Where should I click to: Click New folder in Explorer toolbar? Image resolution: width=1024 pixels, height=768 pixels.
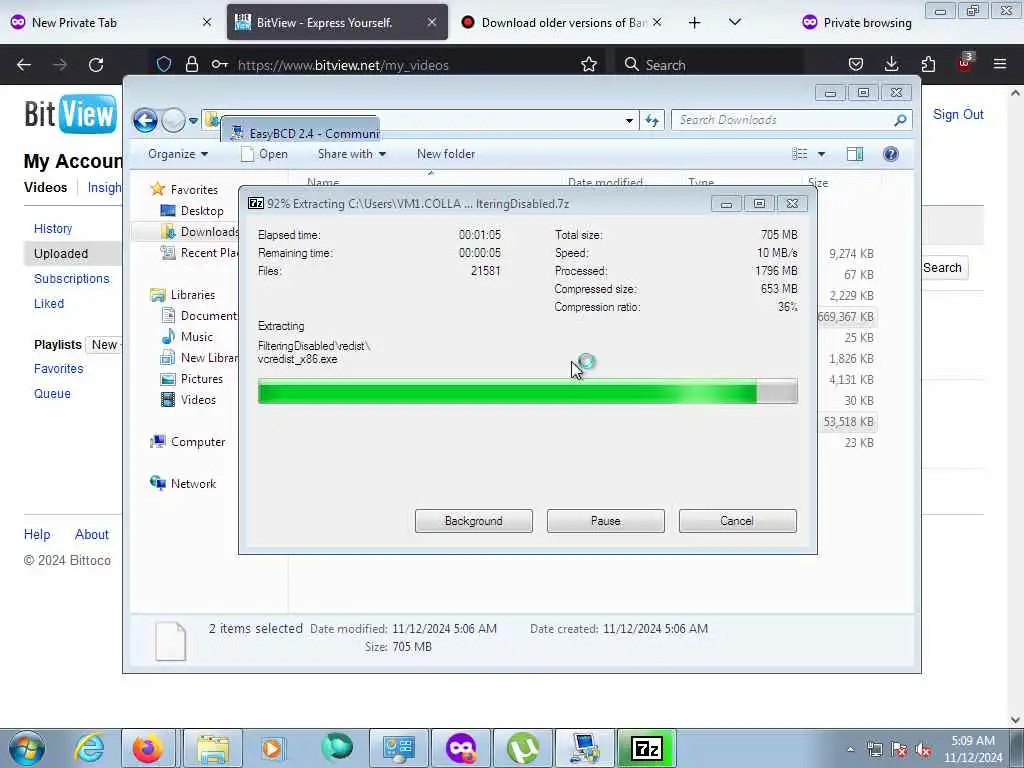[x=446, y=154]
